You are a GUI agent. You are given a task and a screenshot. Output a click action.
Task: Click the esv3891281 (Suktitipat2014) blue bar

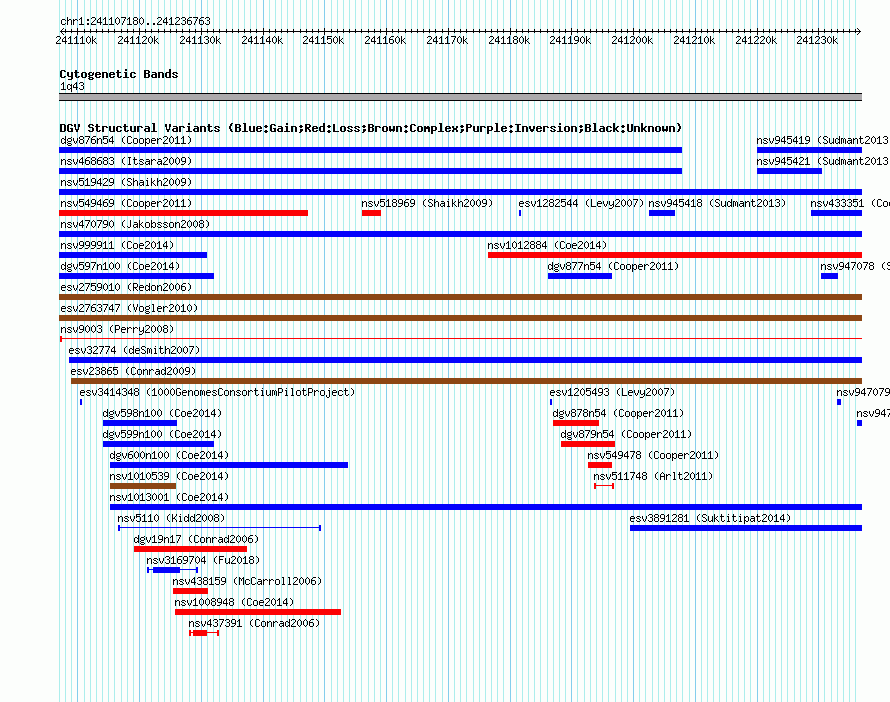tap(746, 528)
